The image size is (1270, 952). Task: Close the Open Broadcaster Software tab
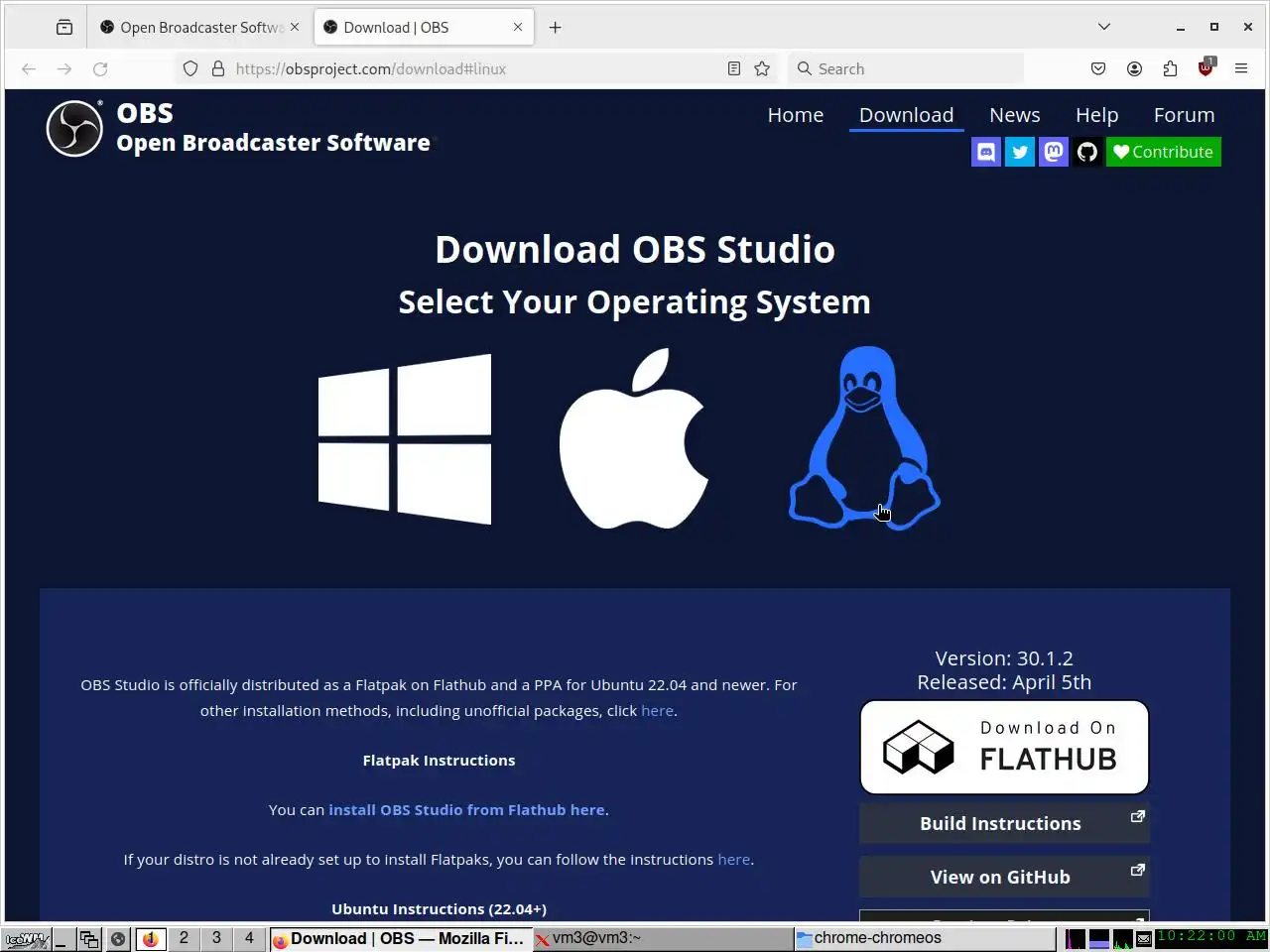[x=295, y=27]
